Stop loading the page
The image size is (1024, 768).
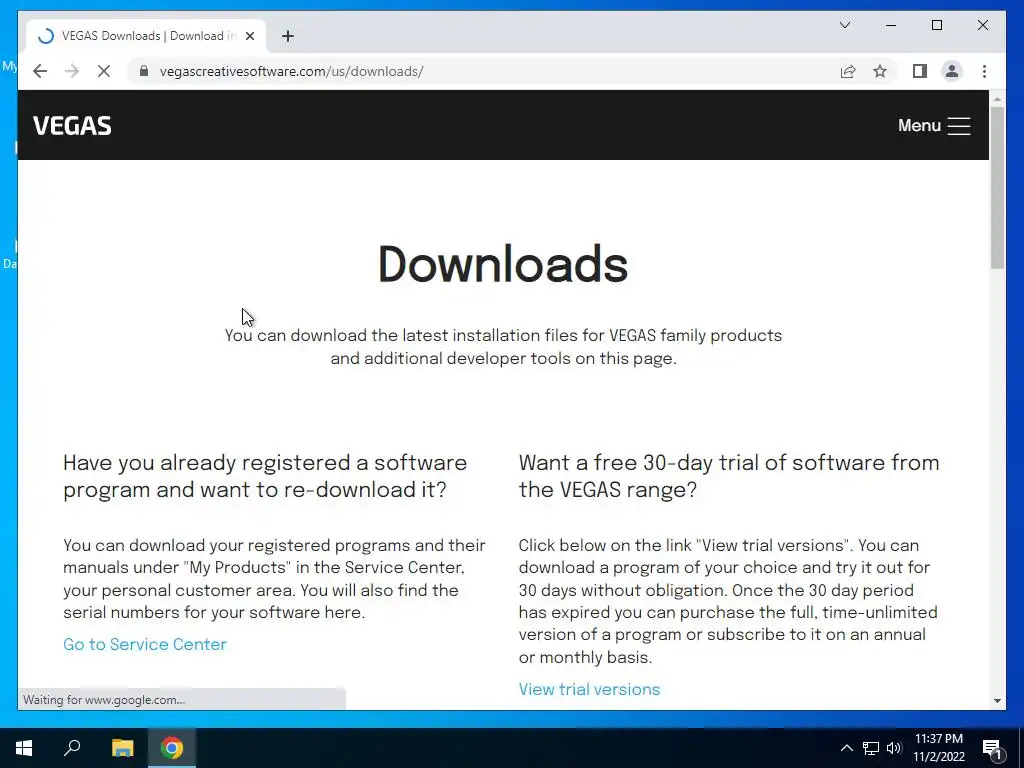coord(104,71)
